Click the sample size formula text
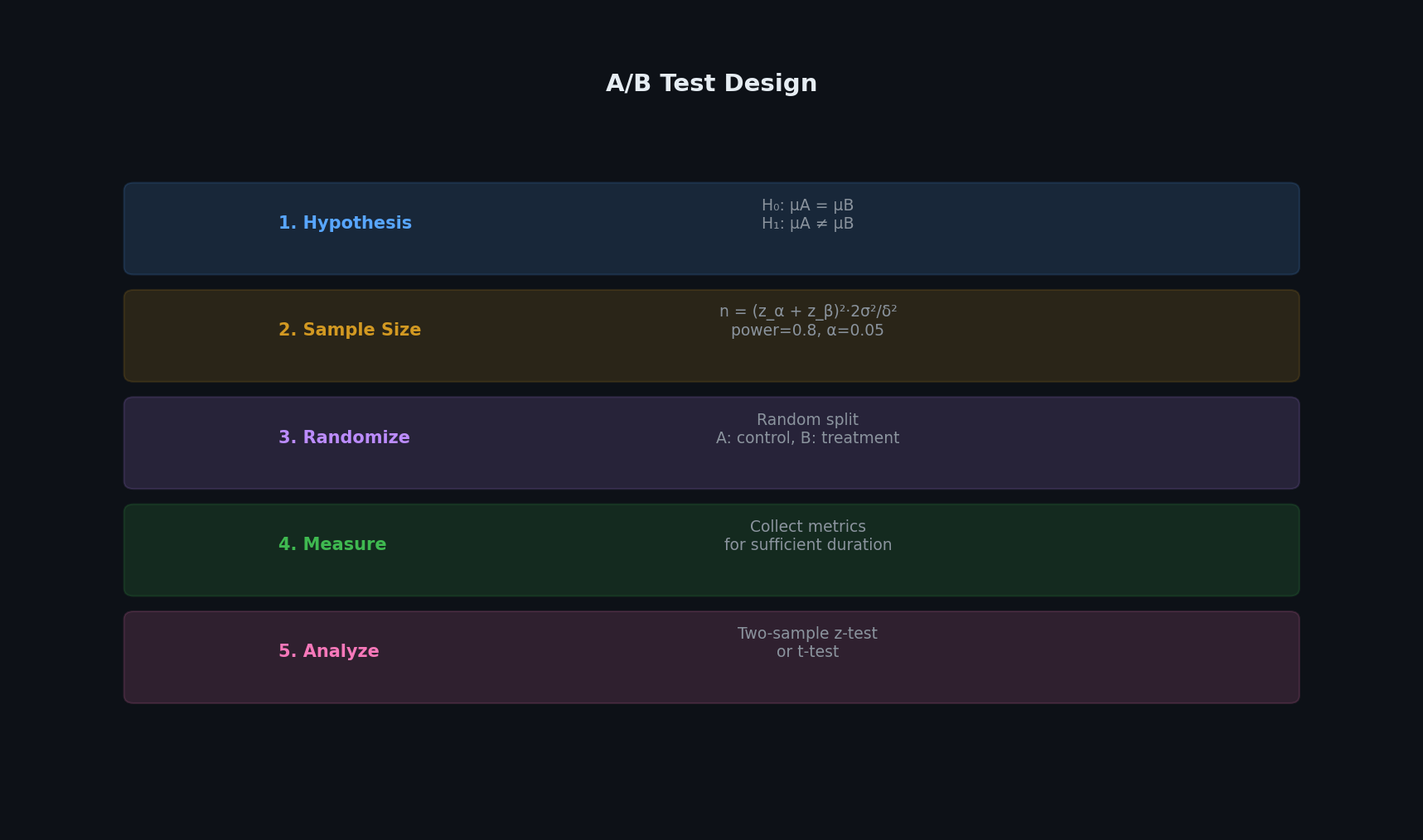The height and width of the screenshot is (840, 1423). tap(808, 311)
